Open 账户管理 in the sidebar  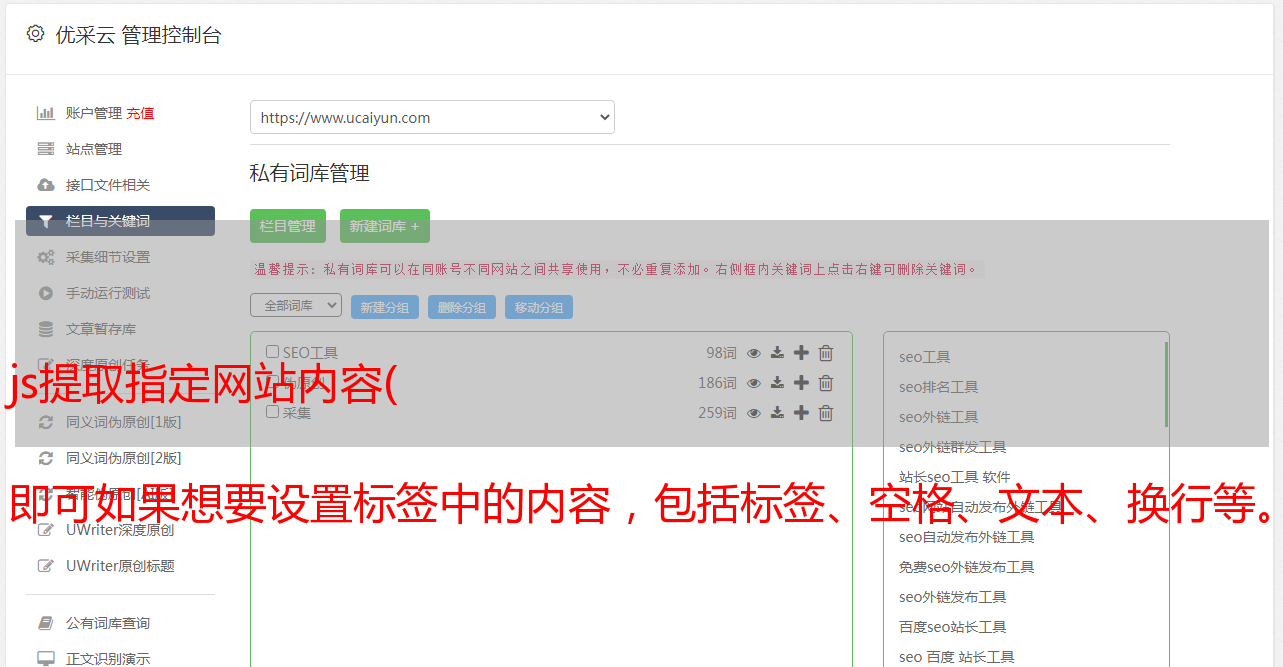point(94,113)
